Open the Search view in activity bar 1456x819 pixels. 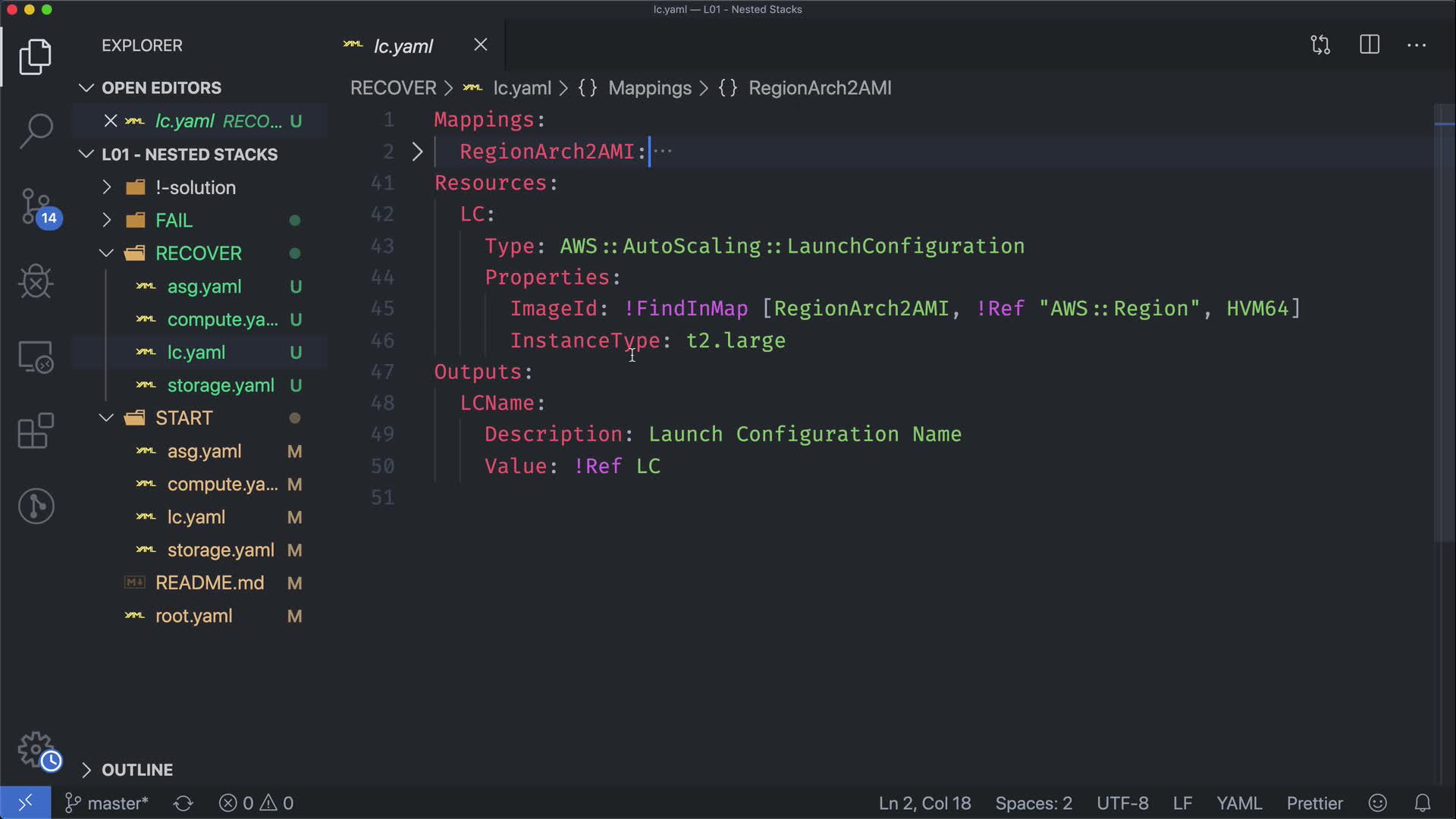coord(36,130)
